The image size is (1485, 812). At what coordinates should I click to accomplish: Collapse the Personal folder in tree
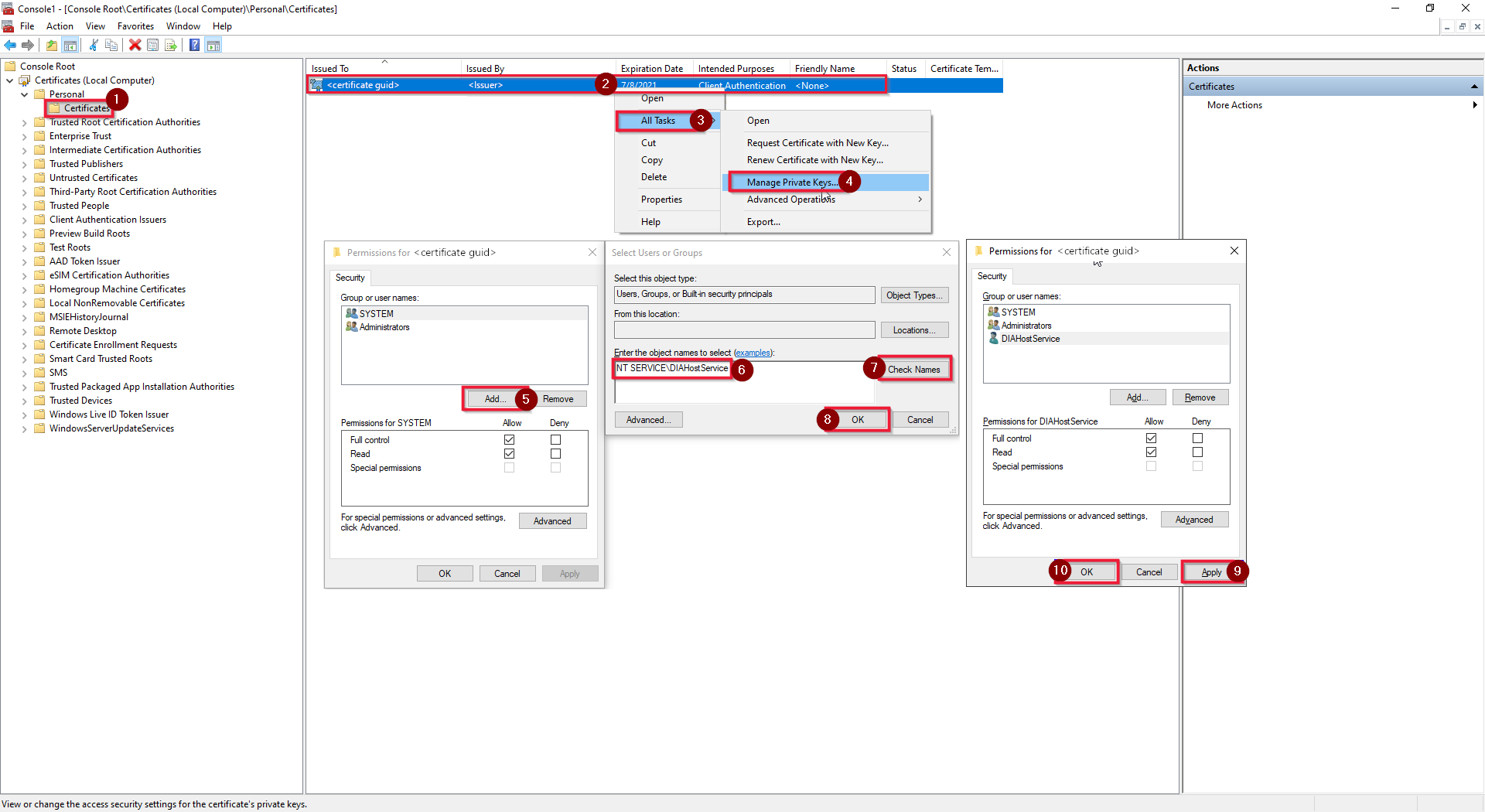24,94
